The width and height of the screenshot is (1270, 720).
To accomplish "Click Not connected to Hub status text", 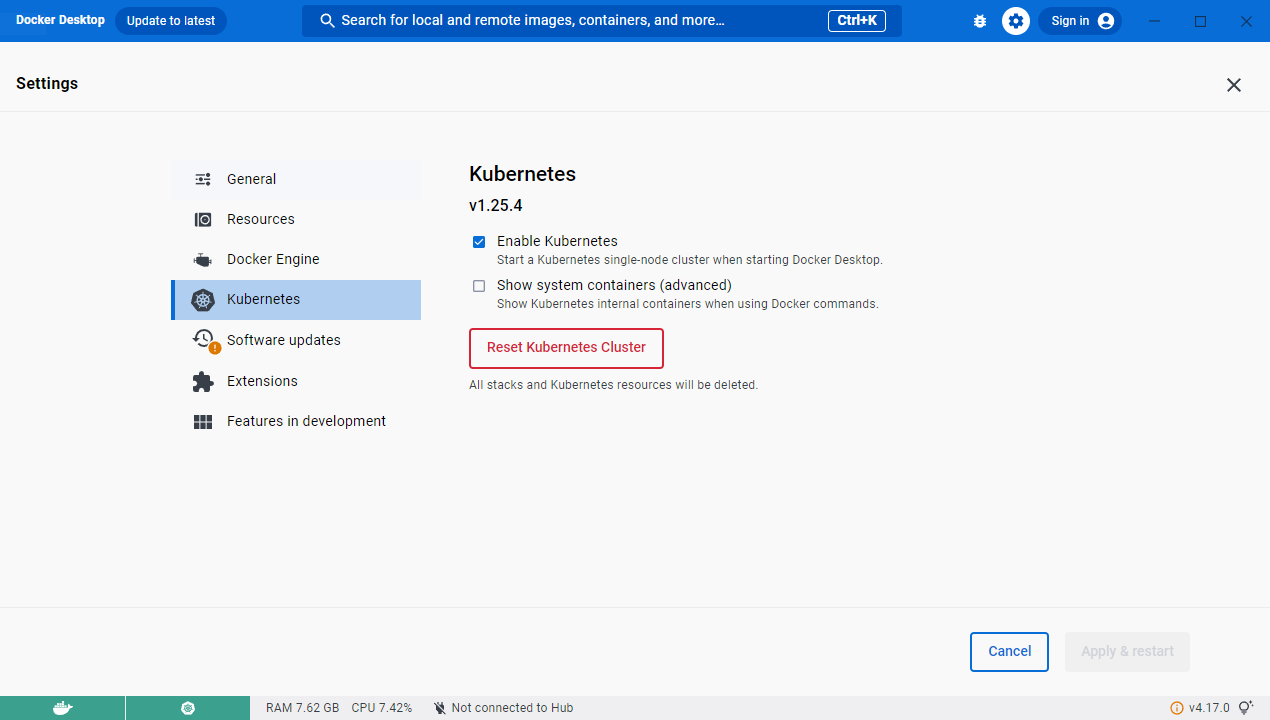I will coord(512,708).
